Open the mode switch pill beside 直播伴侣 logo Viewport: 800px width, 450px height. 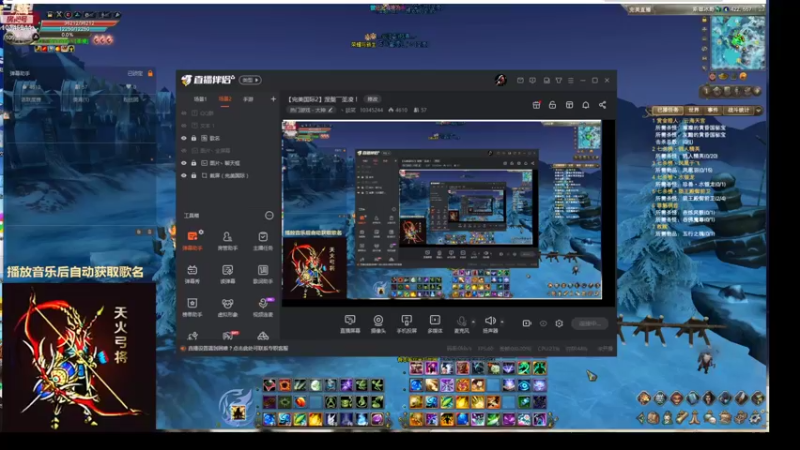tap(251, 80)
